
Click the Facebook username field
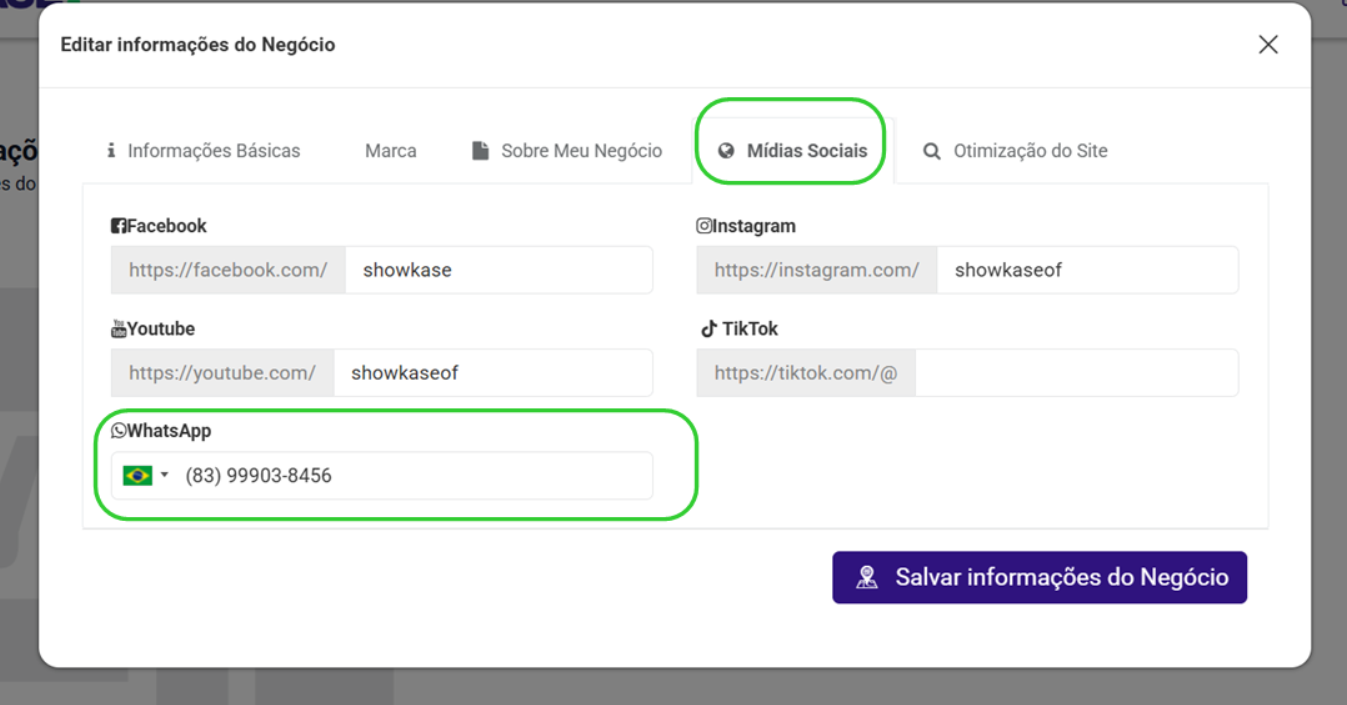[499, 270]
